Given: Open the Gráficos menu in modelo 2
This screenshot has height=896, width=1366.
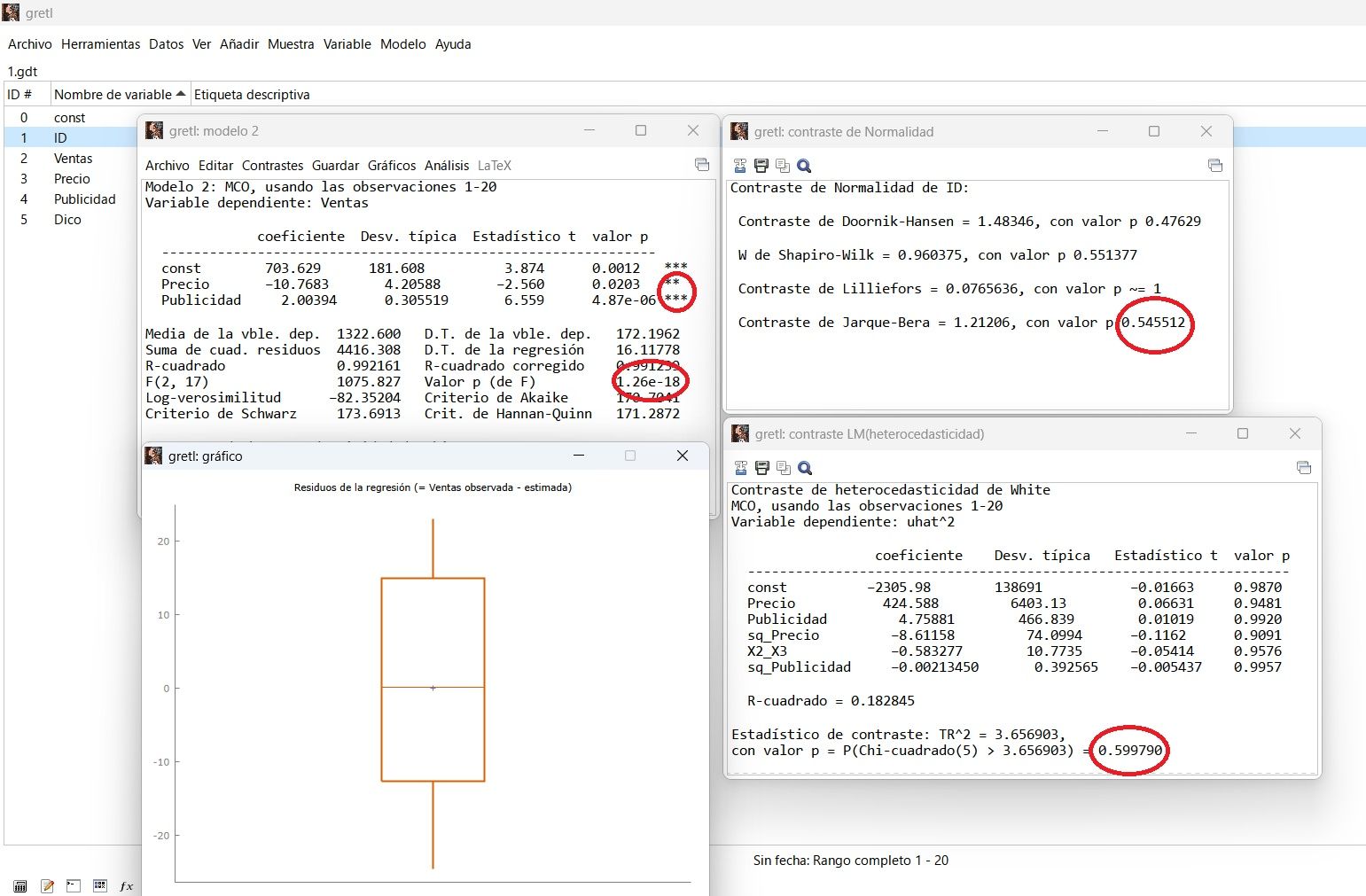Looking at the screenshot, I should click(x=392, y=166).
